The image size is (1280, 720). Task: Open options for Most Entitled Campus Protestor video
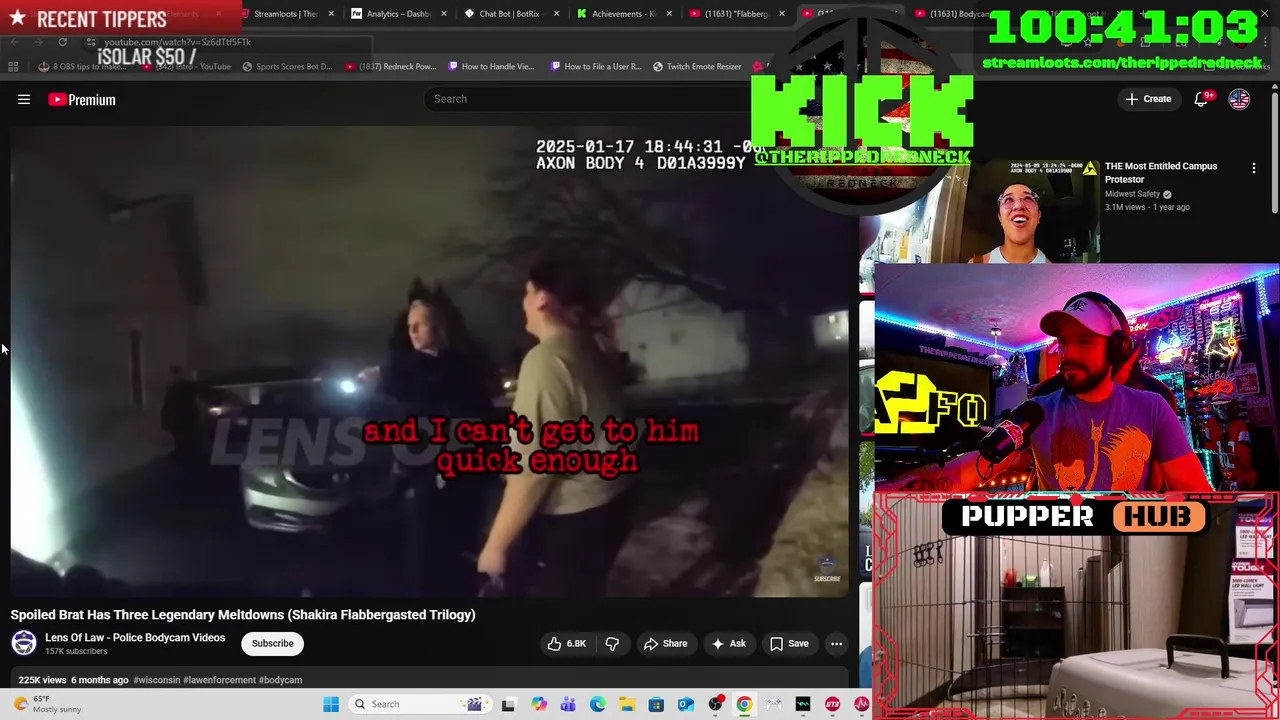pyautogui.click(x=1254, y=168)
